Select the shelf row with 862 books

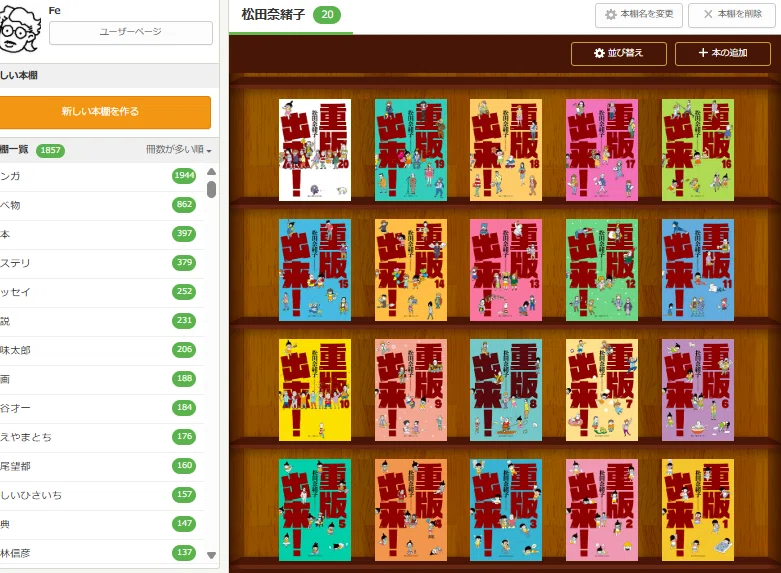[102, 205]
